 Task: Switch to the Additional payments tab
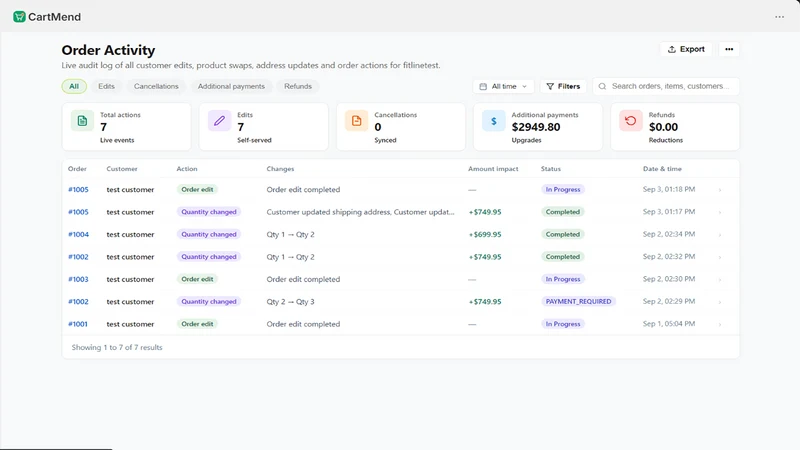pyautogui.click(x=231, y=86)
